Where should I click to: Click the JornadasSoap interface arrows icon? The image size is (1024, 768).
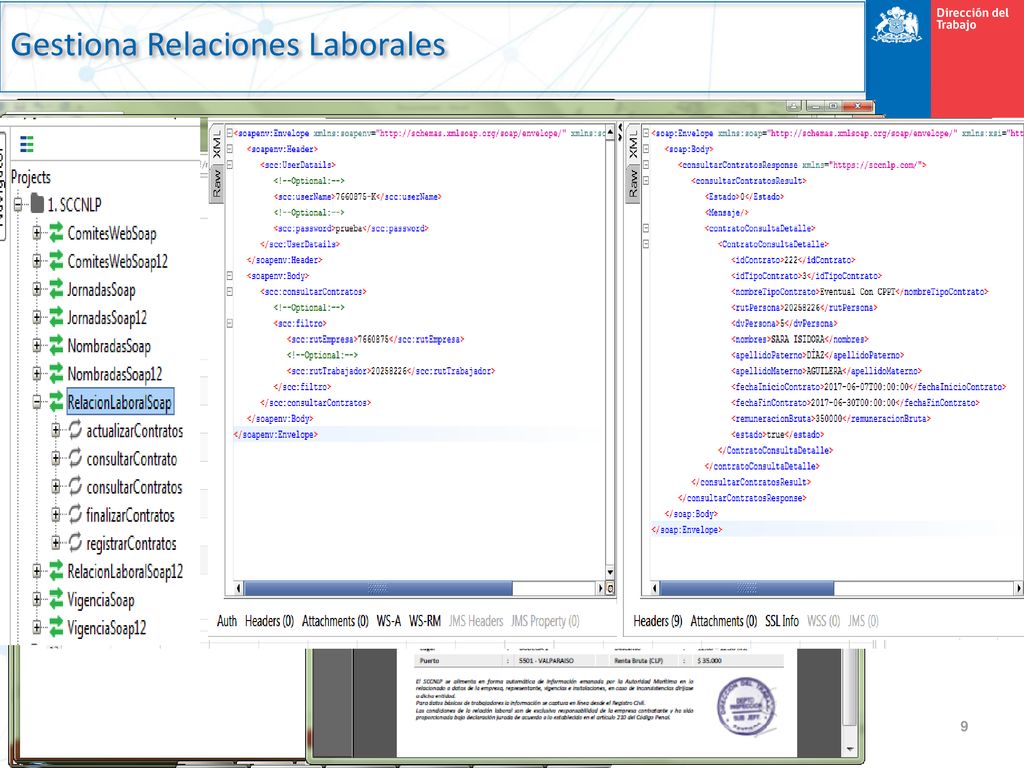click(57, 288)
